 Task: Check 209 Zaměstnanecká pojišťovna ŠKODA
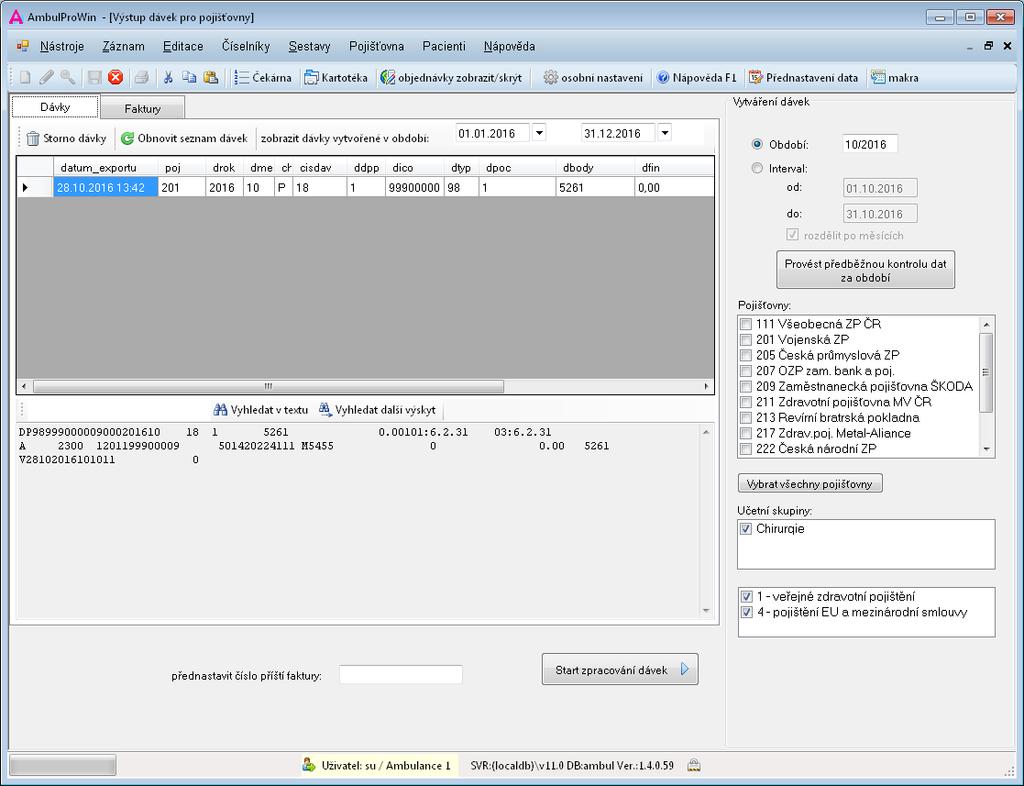point(746,386)
